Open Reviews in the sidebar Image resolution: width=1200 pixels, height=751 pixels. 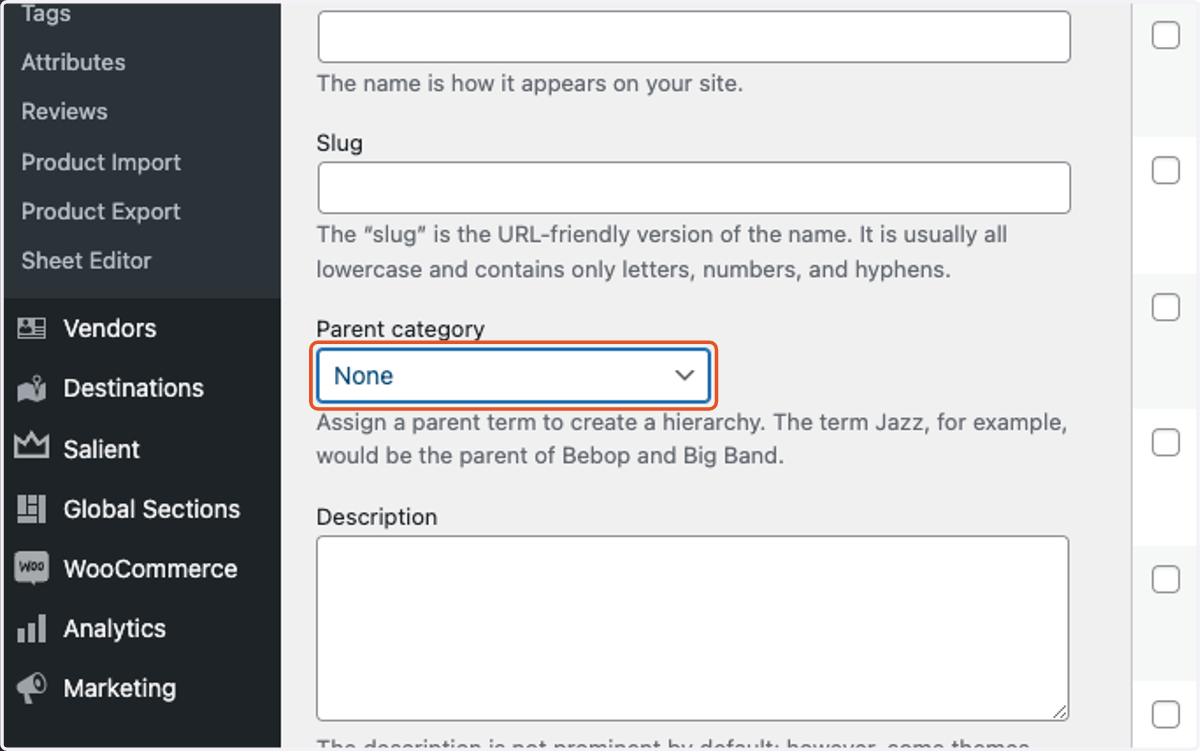pyautogui.click(x=64, y=112)
